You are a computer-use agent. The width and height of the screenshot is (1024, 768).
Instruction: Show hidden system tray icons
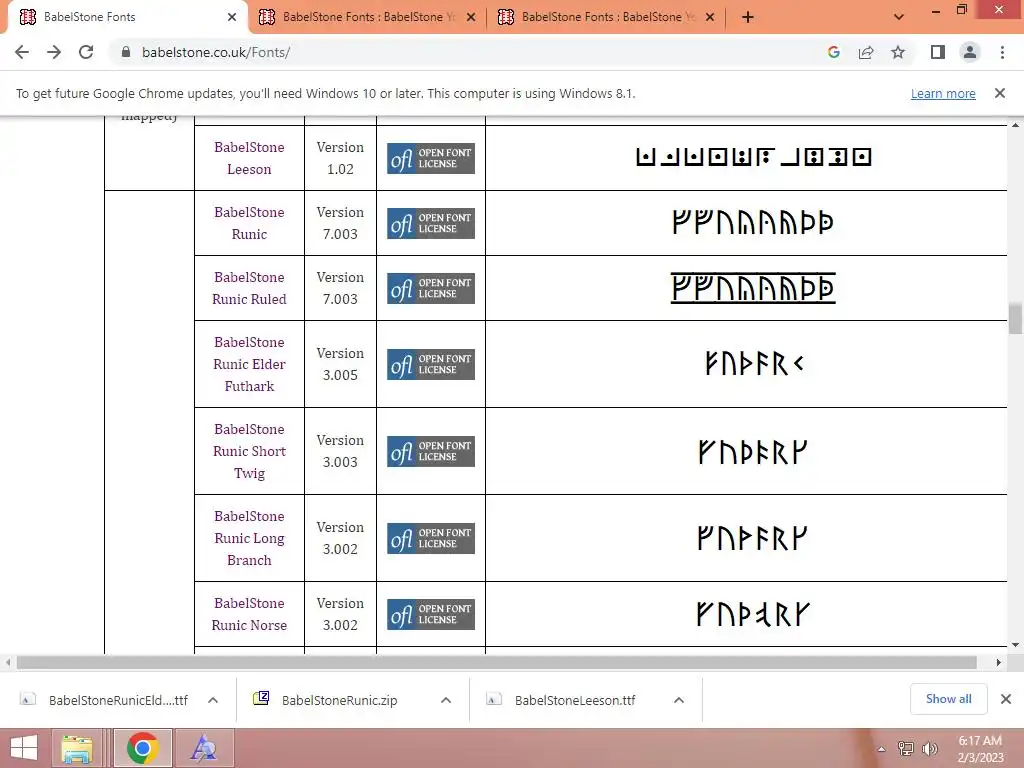(x=882, y=749)
